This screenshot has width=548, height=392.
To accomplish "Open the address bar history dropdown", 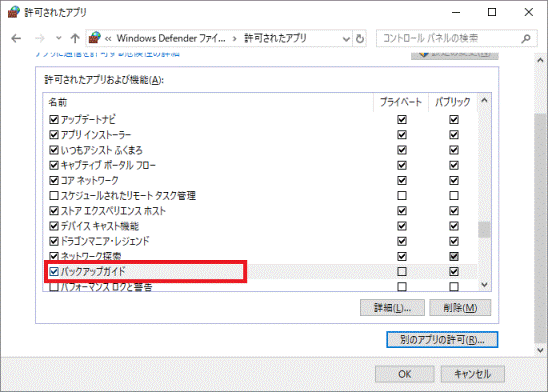I will pos(346,39).
